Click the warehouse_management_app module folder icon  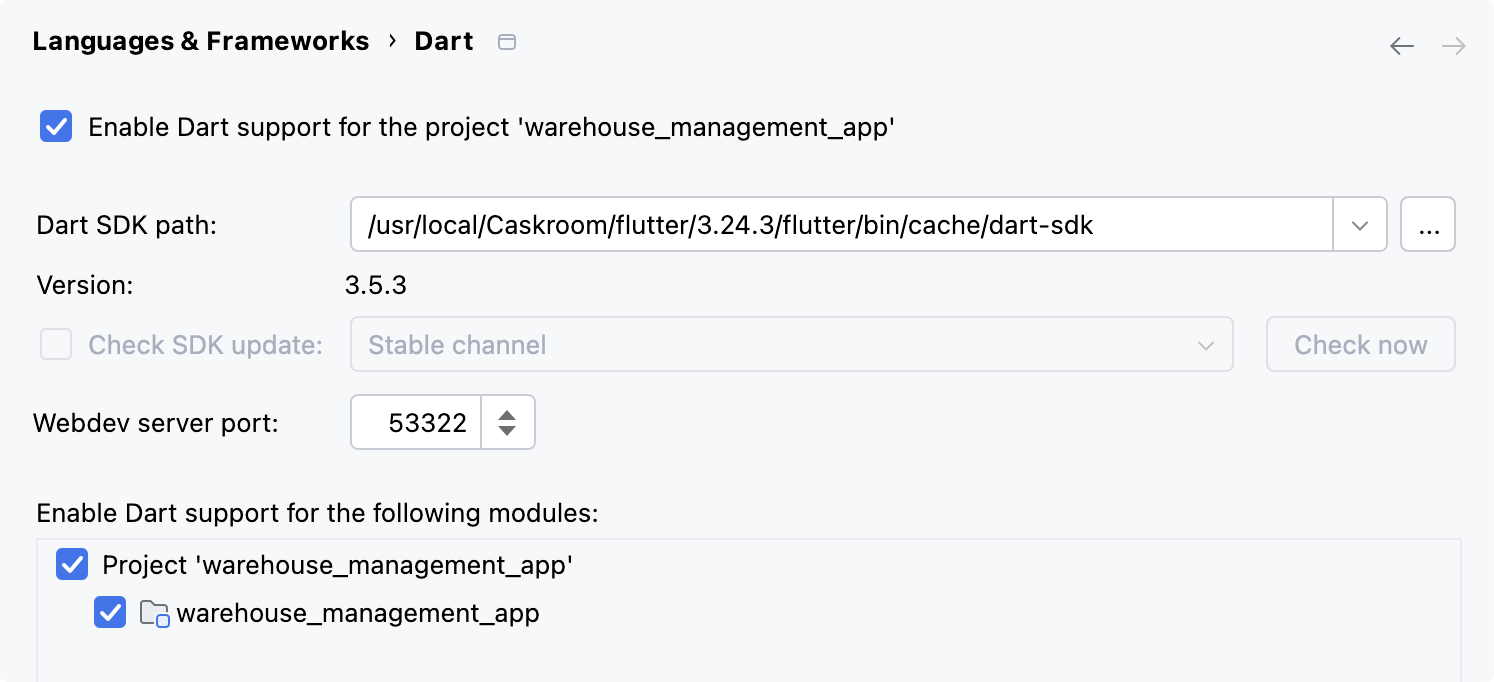[154, 613]
